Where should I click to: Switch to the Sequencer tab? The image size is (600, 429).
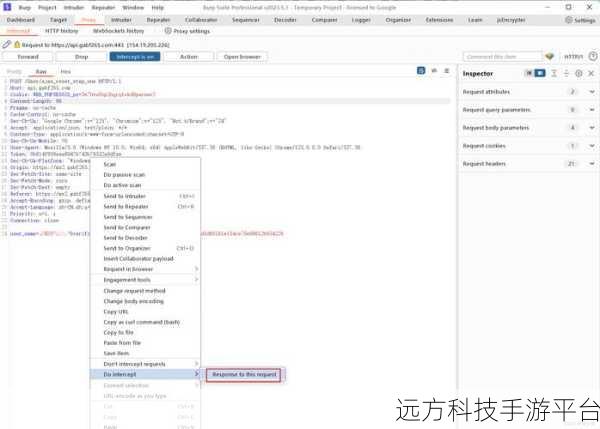tap(246, 20)
